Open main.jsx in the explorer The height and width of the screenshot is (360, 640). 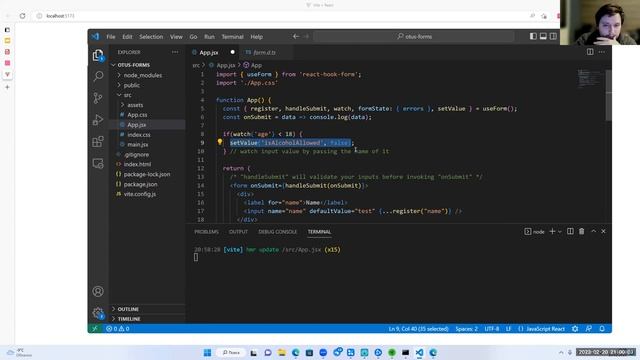tap(147, 144)
